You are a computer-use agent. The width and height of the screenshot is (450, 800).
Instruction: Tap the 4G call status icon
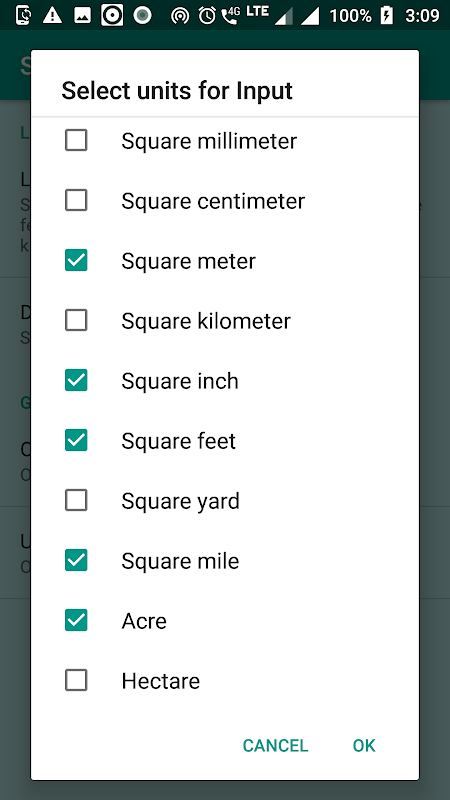(231, 15)
